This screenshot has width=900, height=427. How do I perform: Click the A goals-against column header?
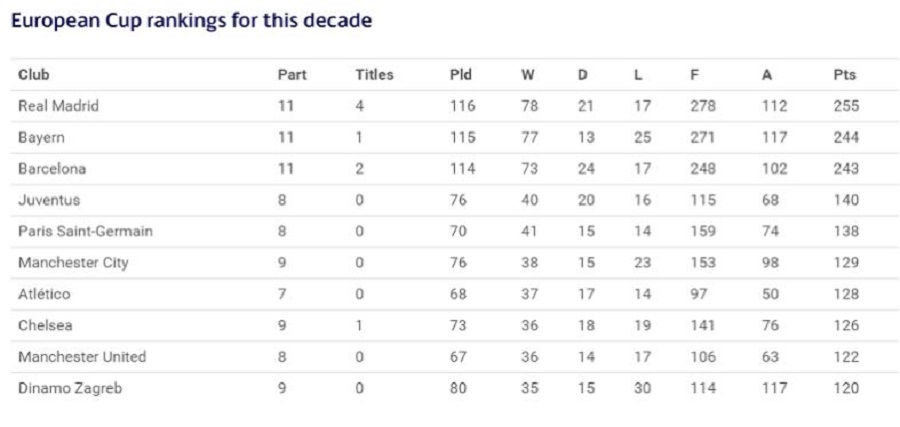765,75
